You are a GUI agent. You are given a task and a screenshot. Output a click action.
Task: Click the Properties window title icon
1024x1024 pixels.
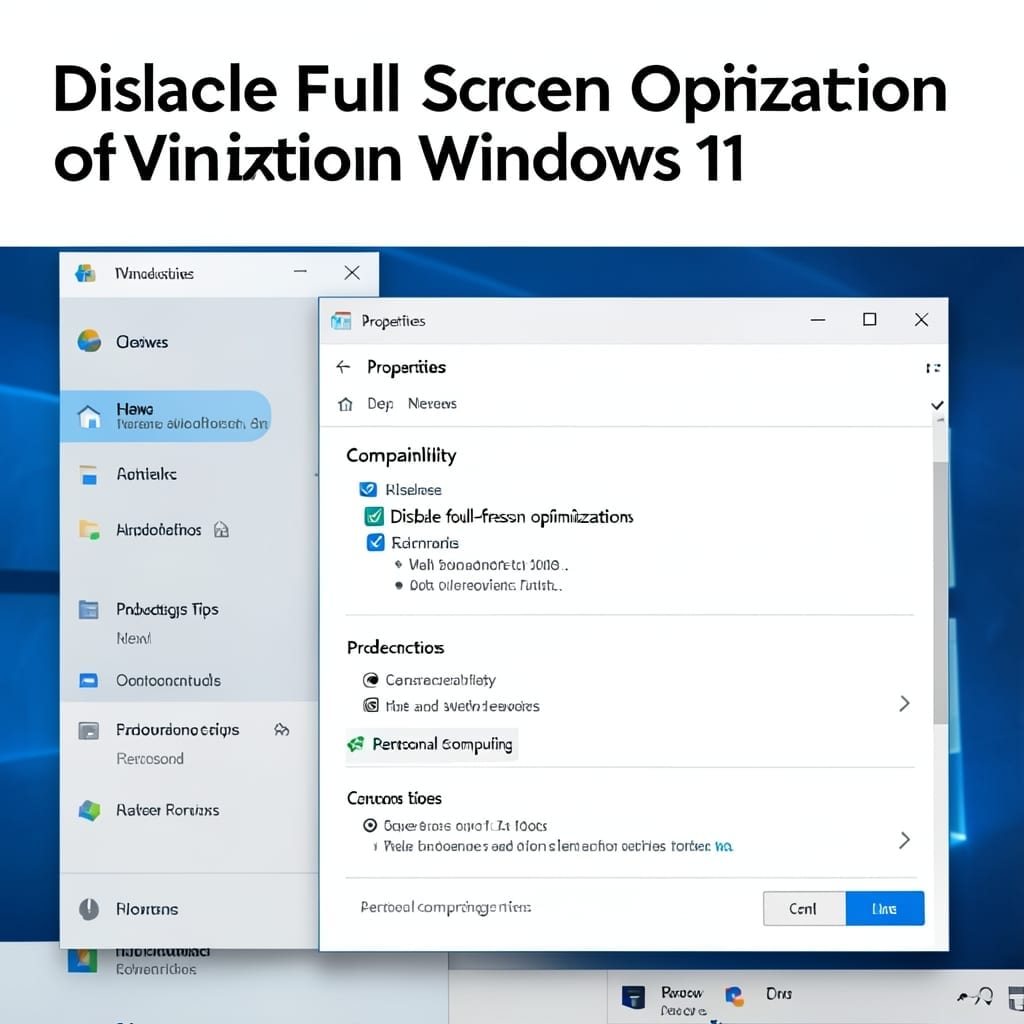tap(341, 321)
